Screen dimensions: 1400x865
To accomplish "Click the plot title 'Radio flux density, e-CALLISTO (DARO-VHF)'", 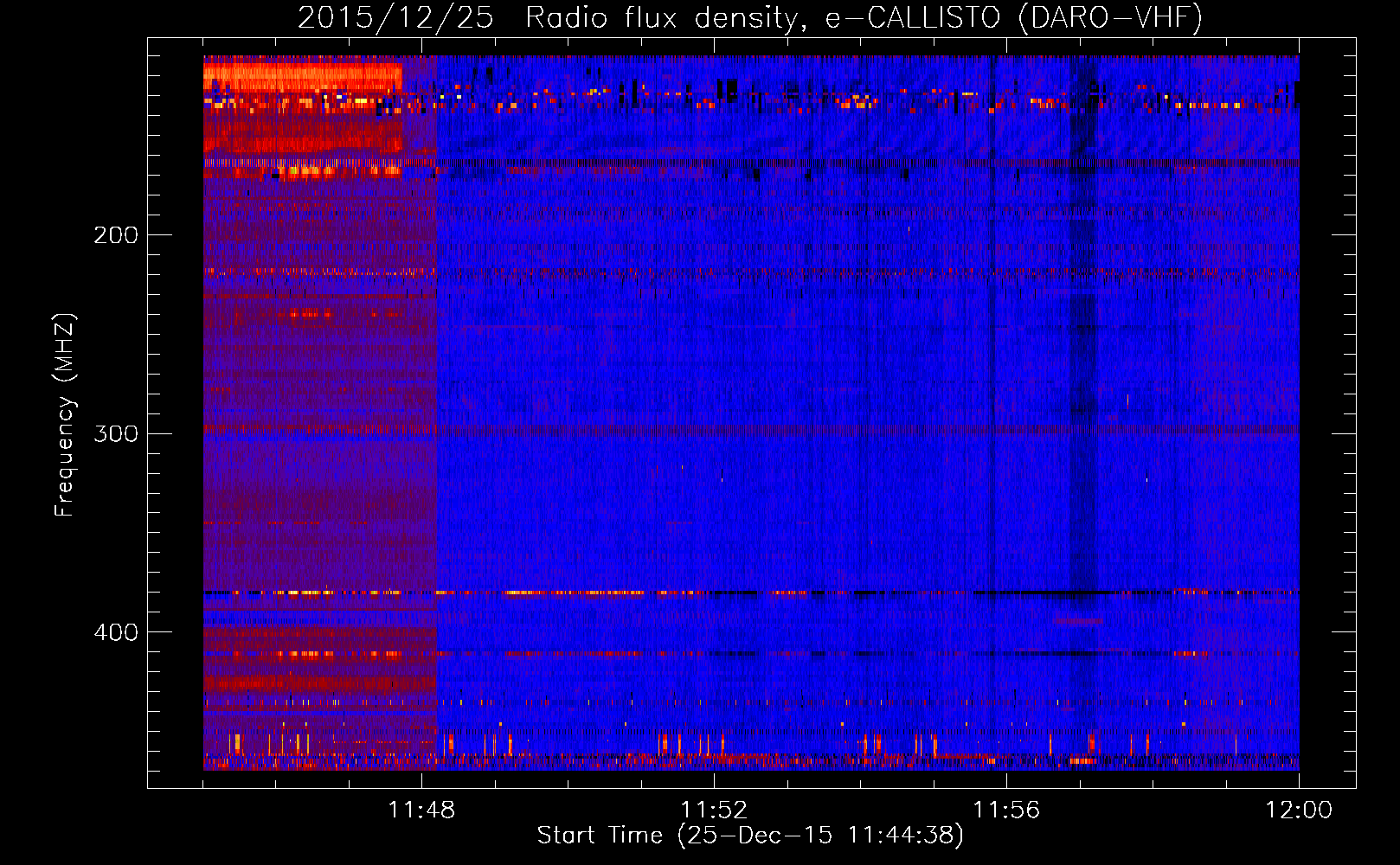I will point(864,18).
